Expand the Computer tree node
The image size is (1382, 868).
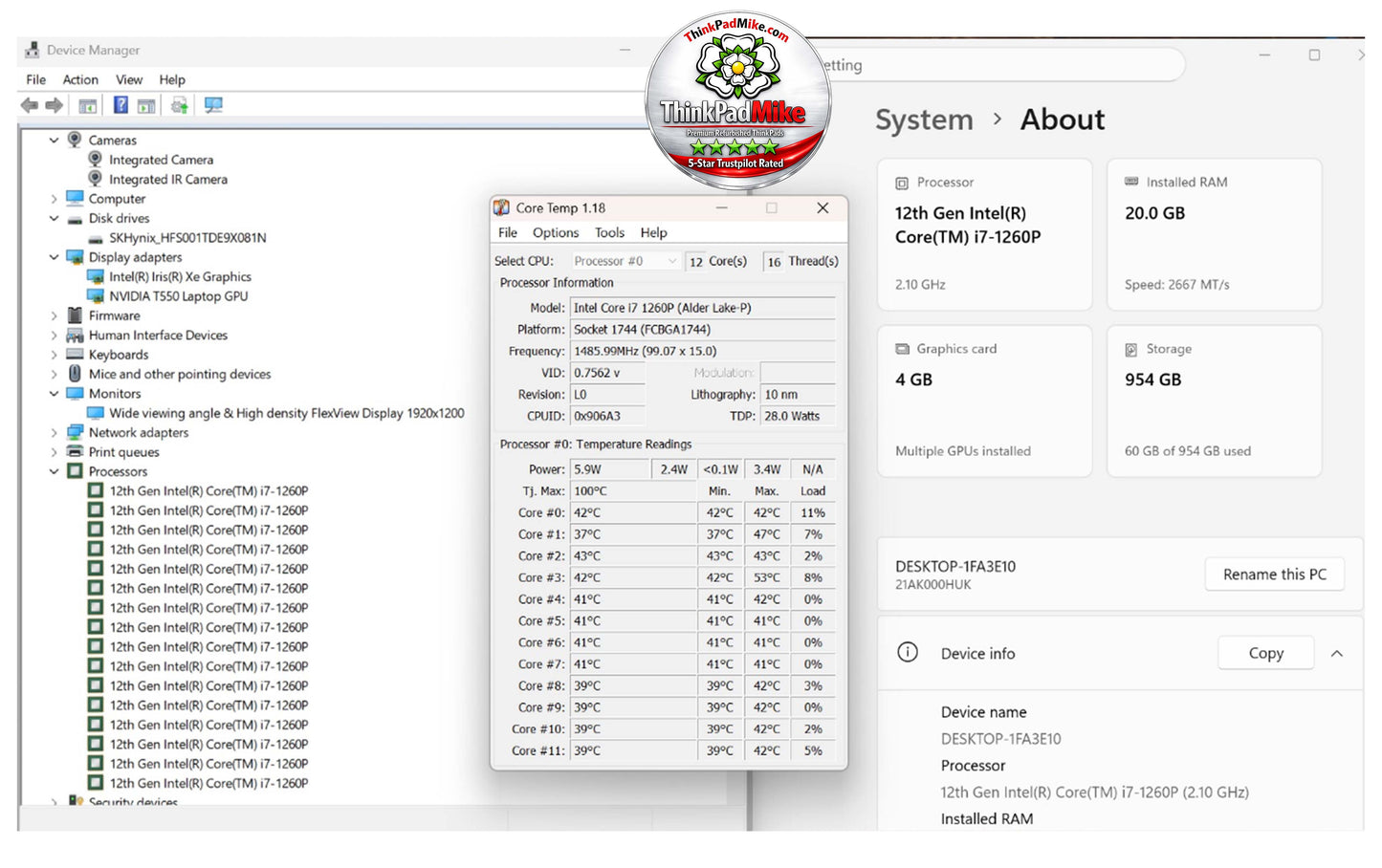pyautogui.click(x=55, y=199)
